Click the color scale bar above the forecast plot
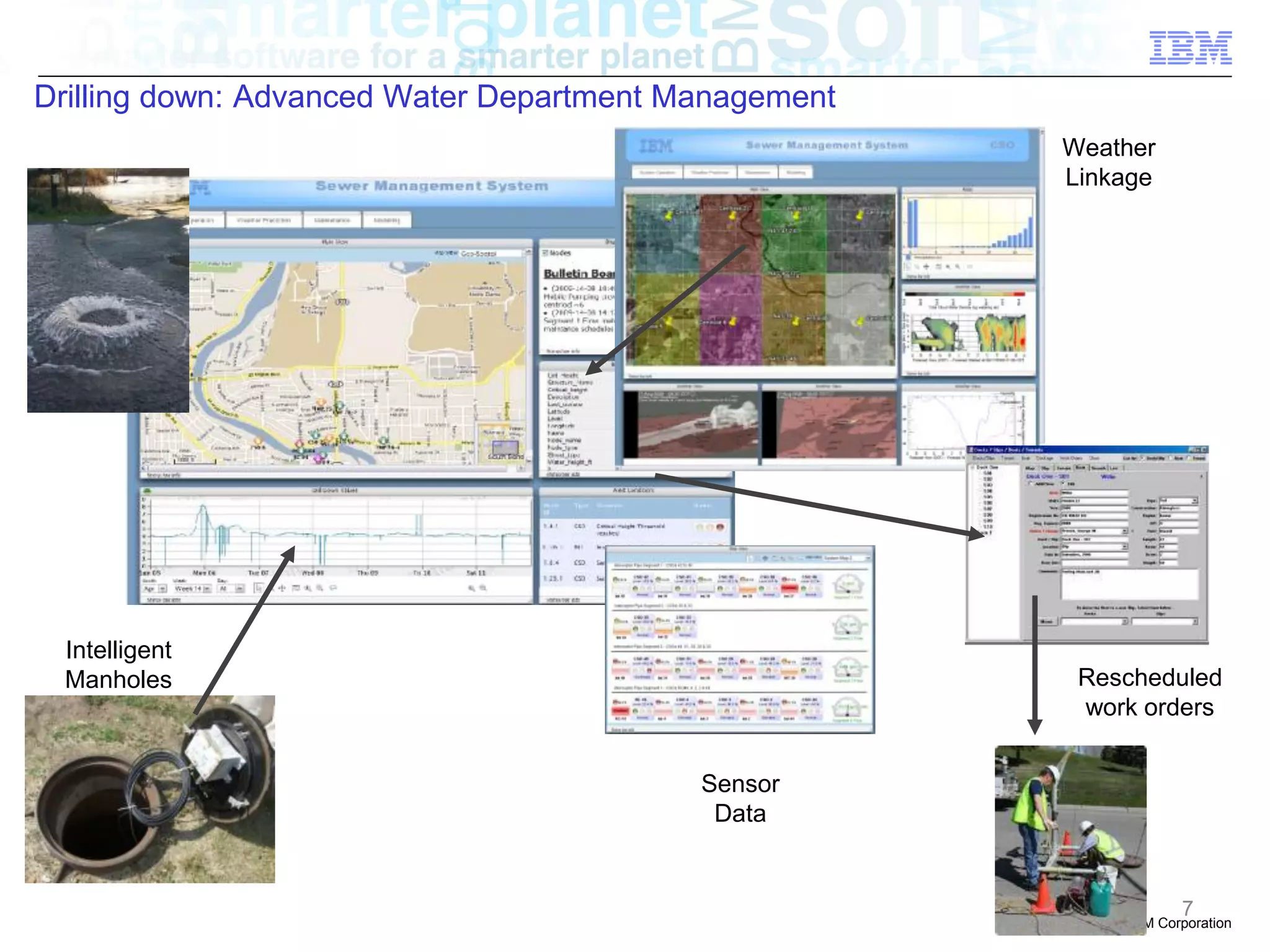The image size is (1270, 952). tap(966, 294)
